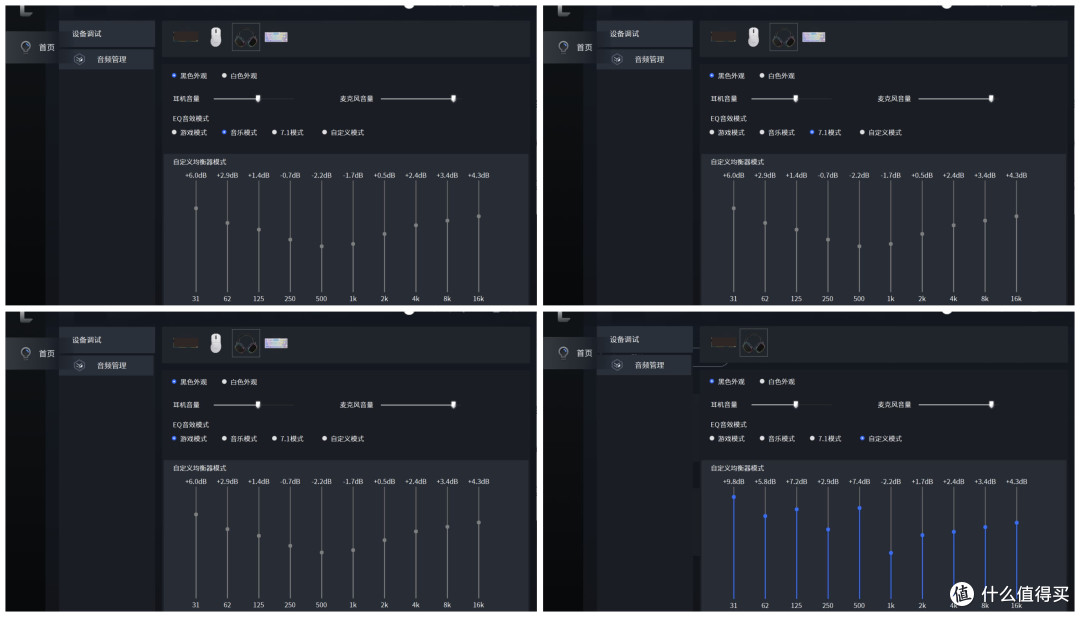This screenshot has height=617, width=1080.
Task: Select the mousepad device in top-right panel
Action: point(723,36)
